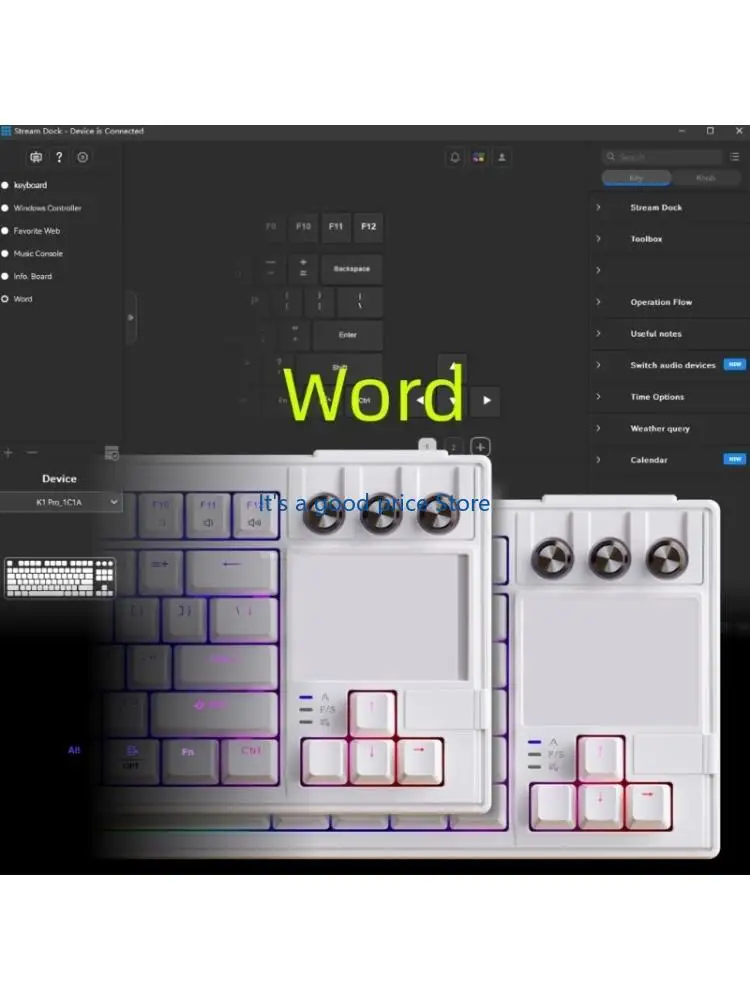Open the feedback chat robot icon
The height and width of the screenshot is (1000, 750).
[36, 157]
